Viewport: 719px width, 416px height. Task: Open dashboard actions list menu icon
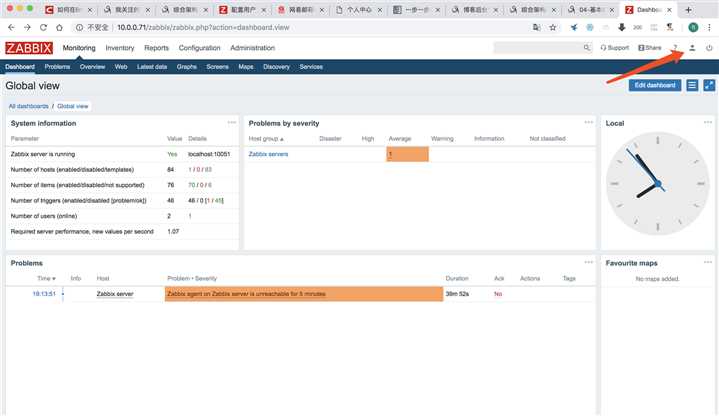[692, 85]
